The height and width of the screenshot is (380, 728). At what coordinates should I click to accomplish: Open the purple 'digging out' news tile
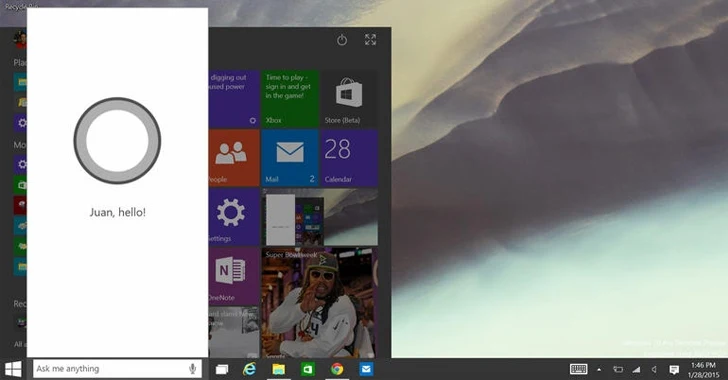pyautogui.click(x=234, y=98)
